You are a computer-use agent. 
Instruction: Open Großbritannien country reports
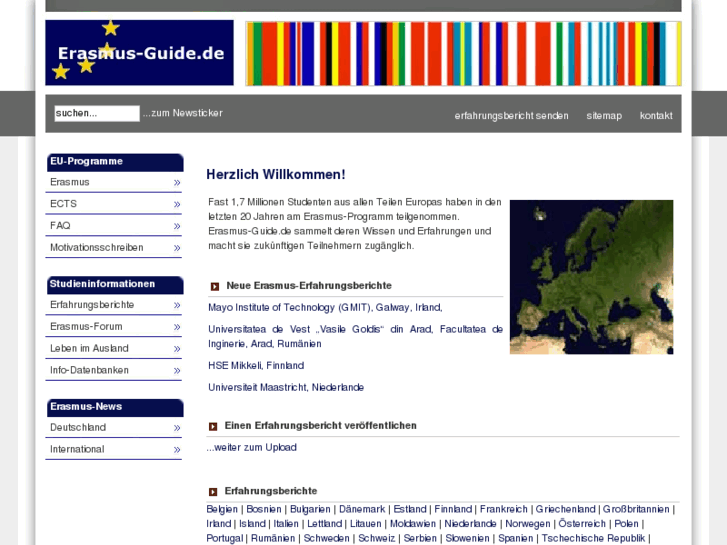tap(636, 509)
